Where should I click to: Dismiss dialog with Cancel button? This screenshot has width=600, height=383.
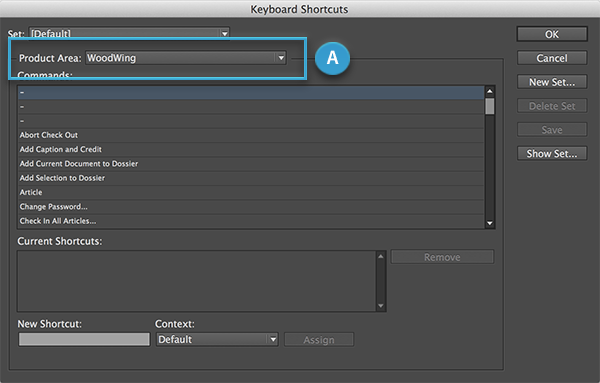point(552,58)
